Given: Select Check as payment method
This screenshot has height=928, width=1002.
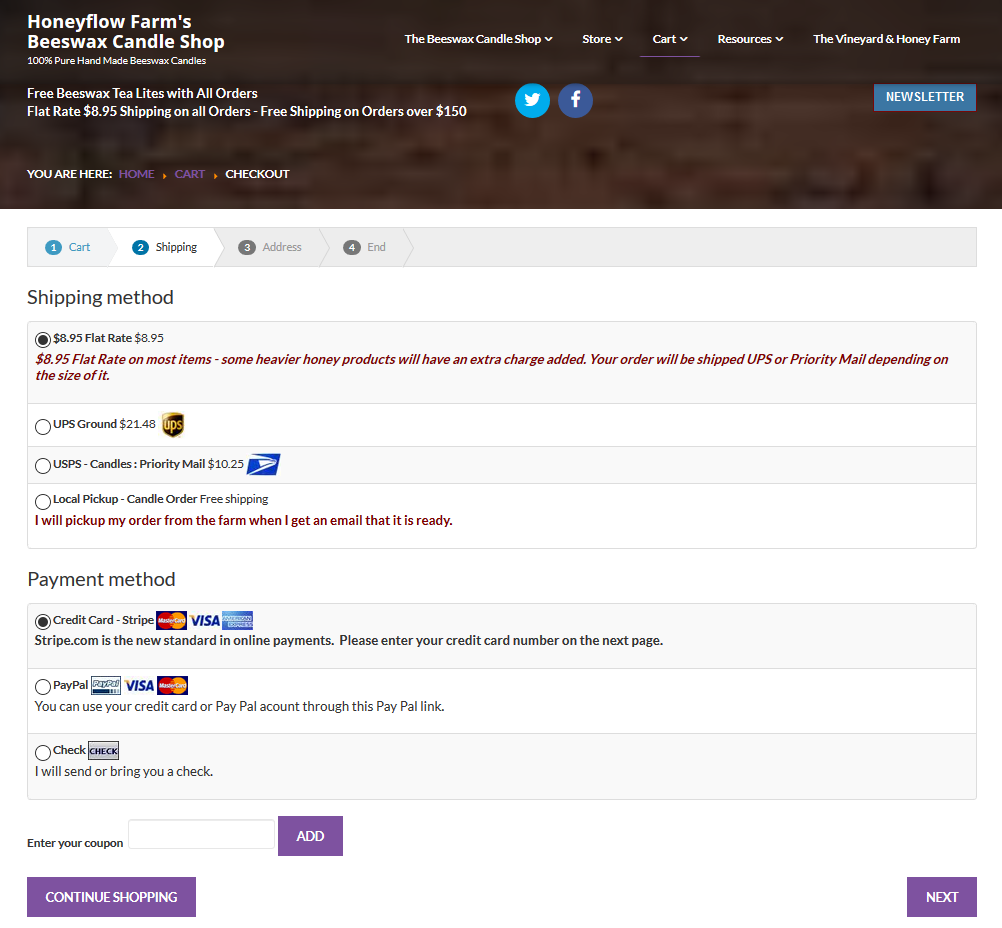Looking at the screenshot, I should click(43, 752).
